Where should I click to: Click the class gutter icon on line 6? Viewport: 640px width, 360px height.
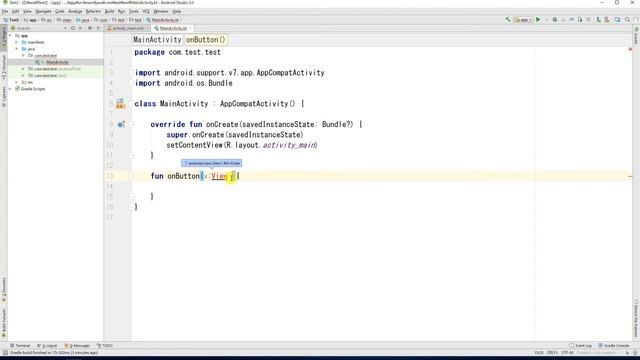click(120, 104)
